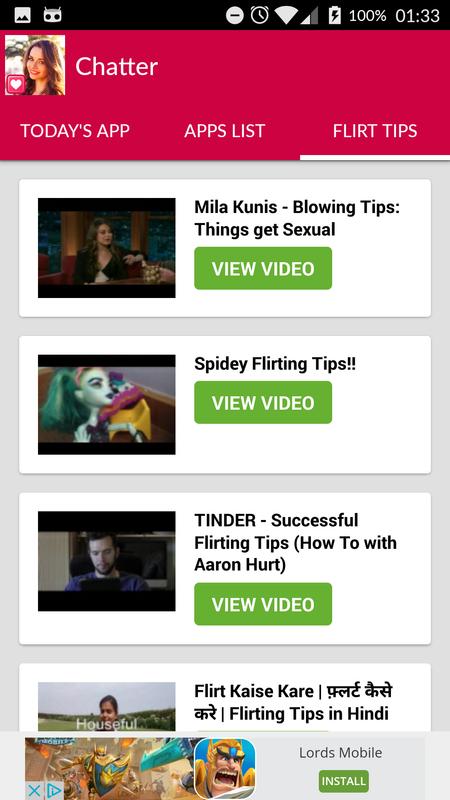Tap the Lords Mobile ad app icon
This screenshot has width=450, height=800.
coord(225,768)
